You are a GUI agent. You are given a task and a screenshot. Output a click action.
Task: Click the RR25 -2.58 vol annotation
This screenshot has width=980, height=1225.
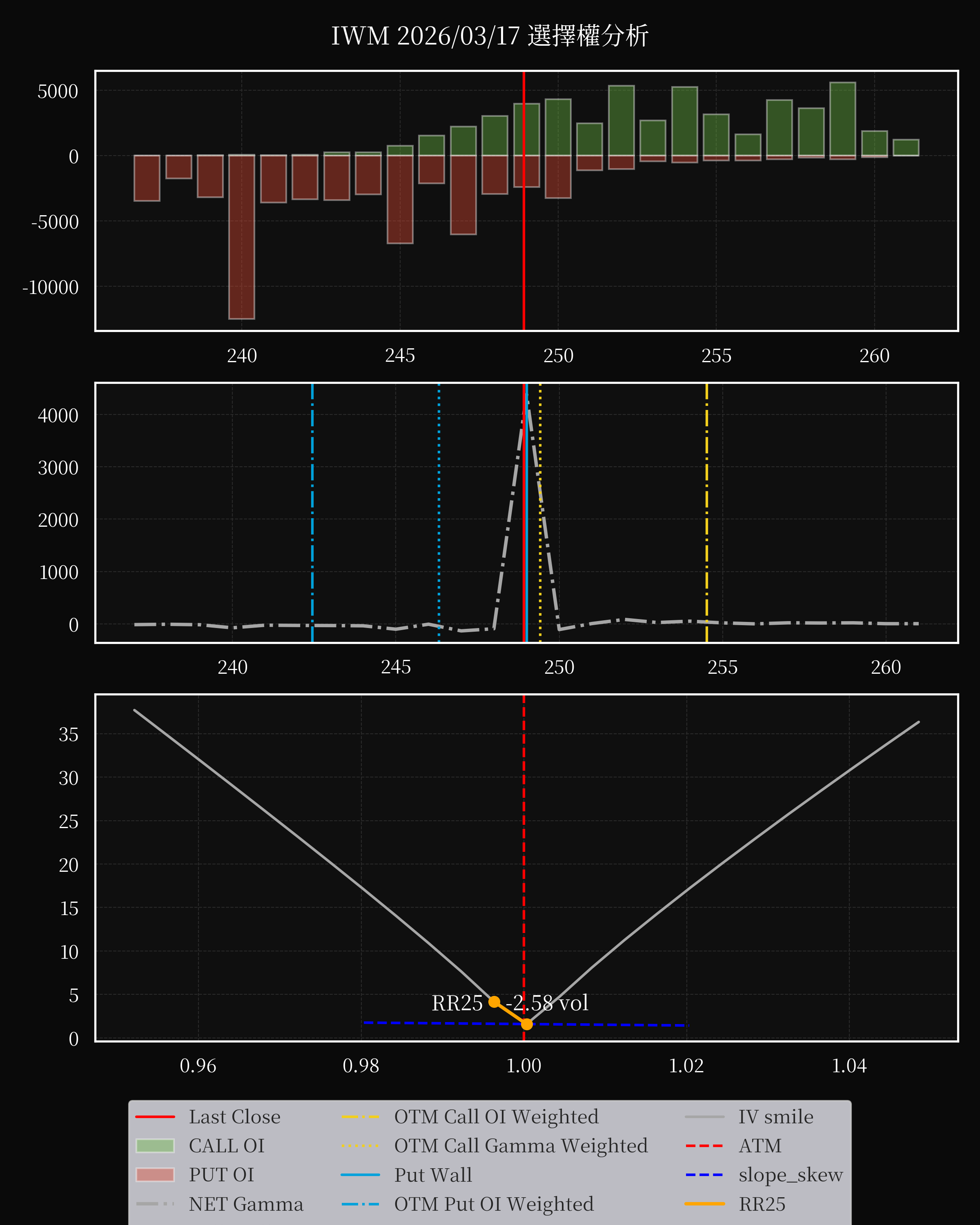(510, 1003)
